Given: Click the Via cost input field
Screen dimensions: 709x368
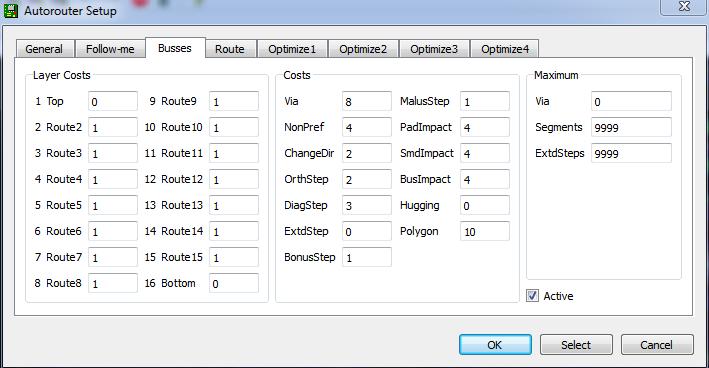Looking at the screenshot, I should coord(367,101).
